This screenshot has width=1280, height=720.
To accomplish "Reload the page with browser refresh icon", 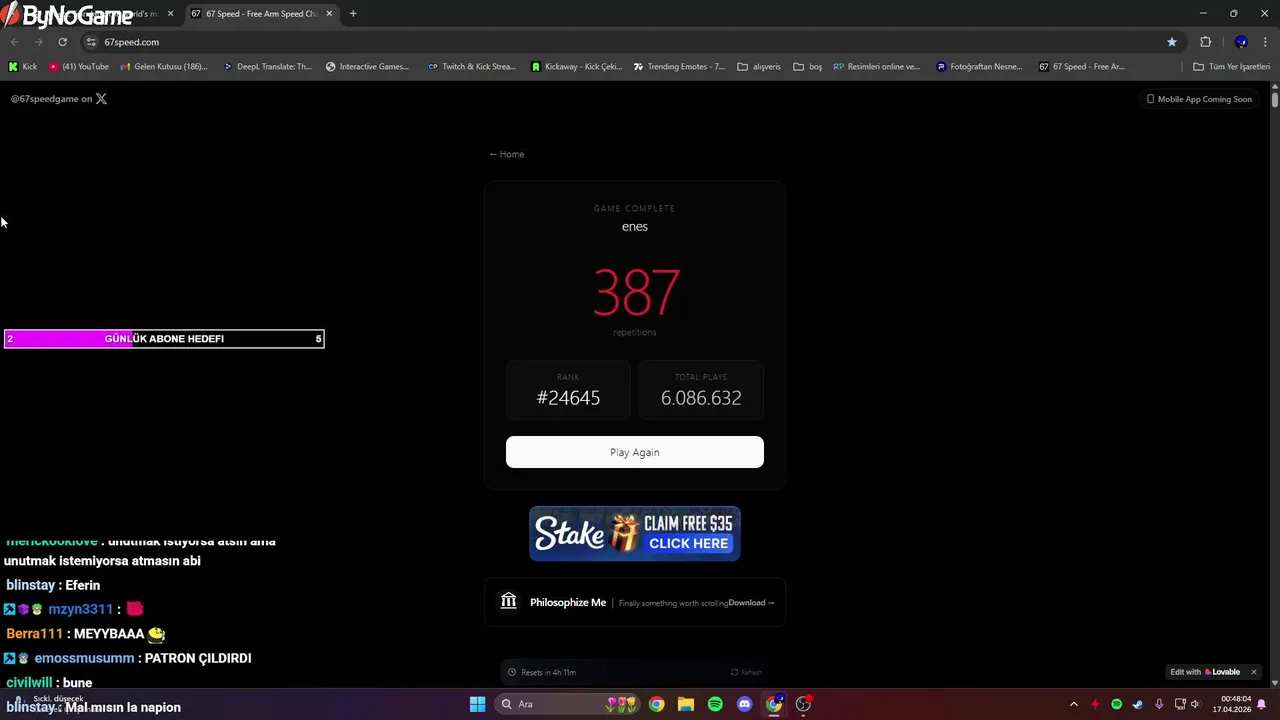I will click(62, 42).
